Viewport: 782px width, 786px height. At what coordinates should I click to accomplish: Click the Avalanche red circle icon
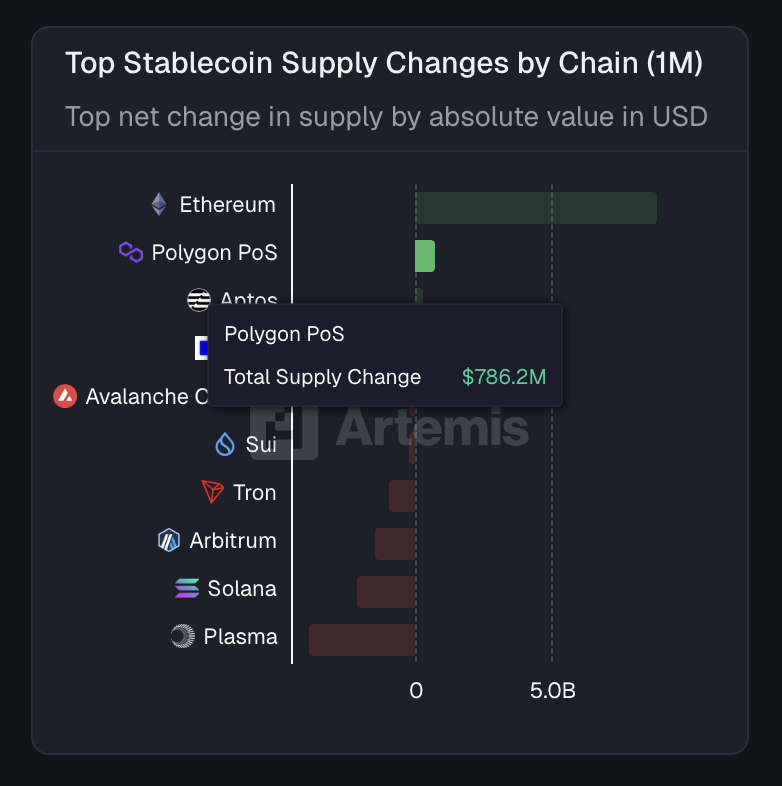(65, 396)
